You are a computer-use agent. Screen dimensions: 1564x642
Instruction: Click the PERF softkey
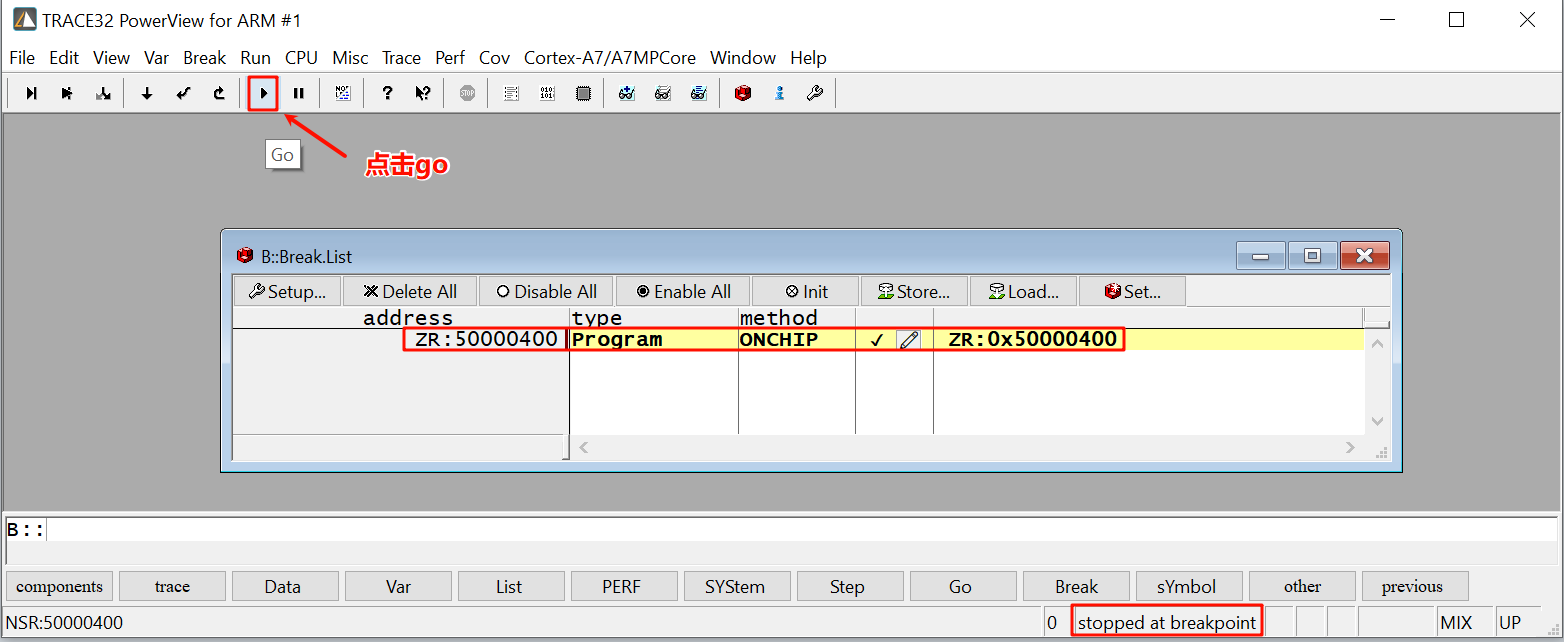(x=622, y=587)
